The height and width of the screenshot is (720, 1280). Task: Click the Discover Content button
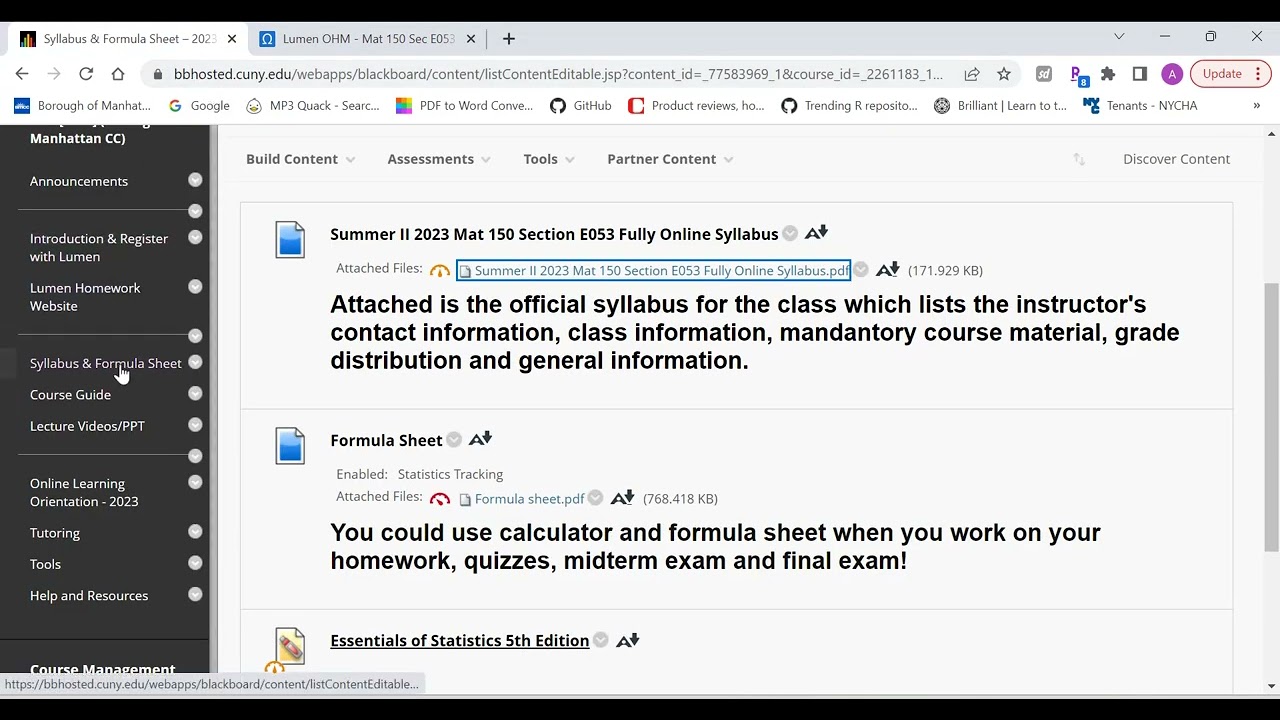click(1176, 159)
